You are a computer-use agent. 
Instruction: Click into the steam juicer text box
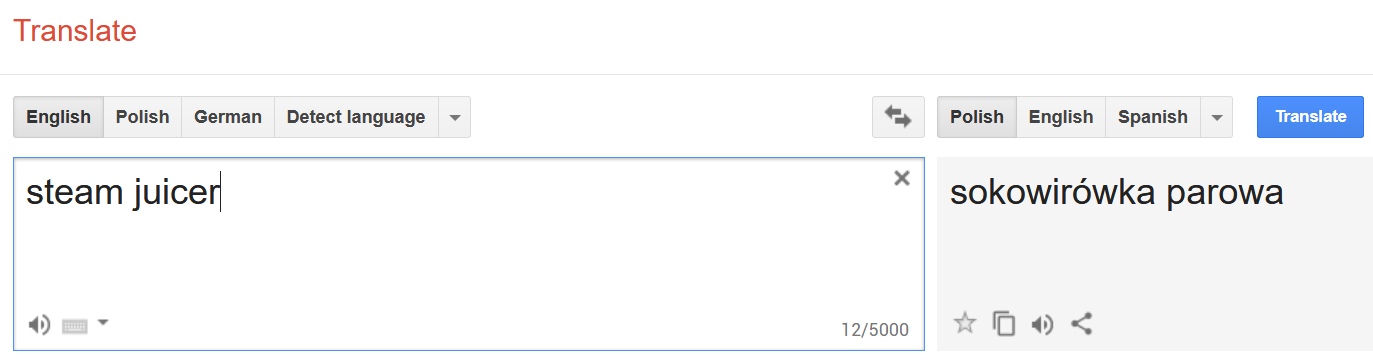click(469, 254)
